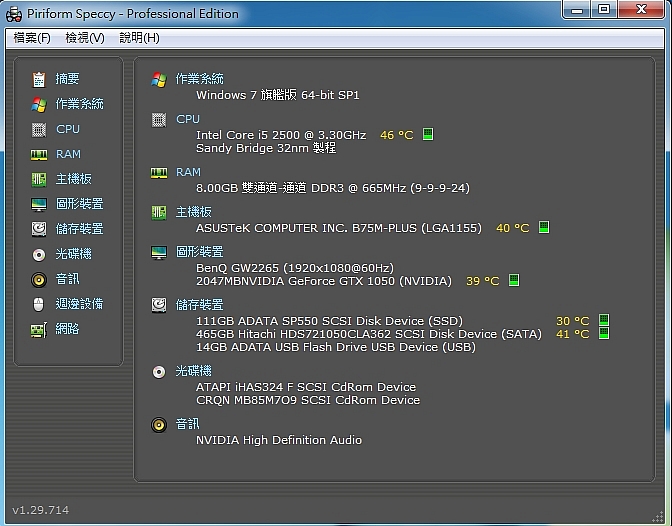
Task: Click the 111GB ADATA SP550 SSD line
Action: coord(330,321)
